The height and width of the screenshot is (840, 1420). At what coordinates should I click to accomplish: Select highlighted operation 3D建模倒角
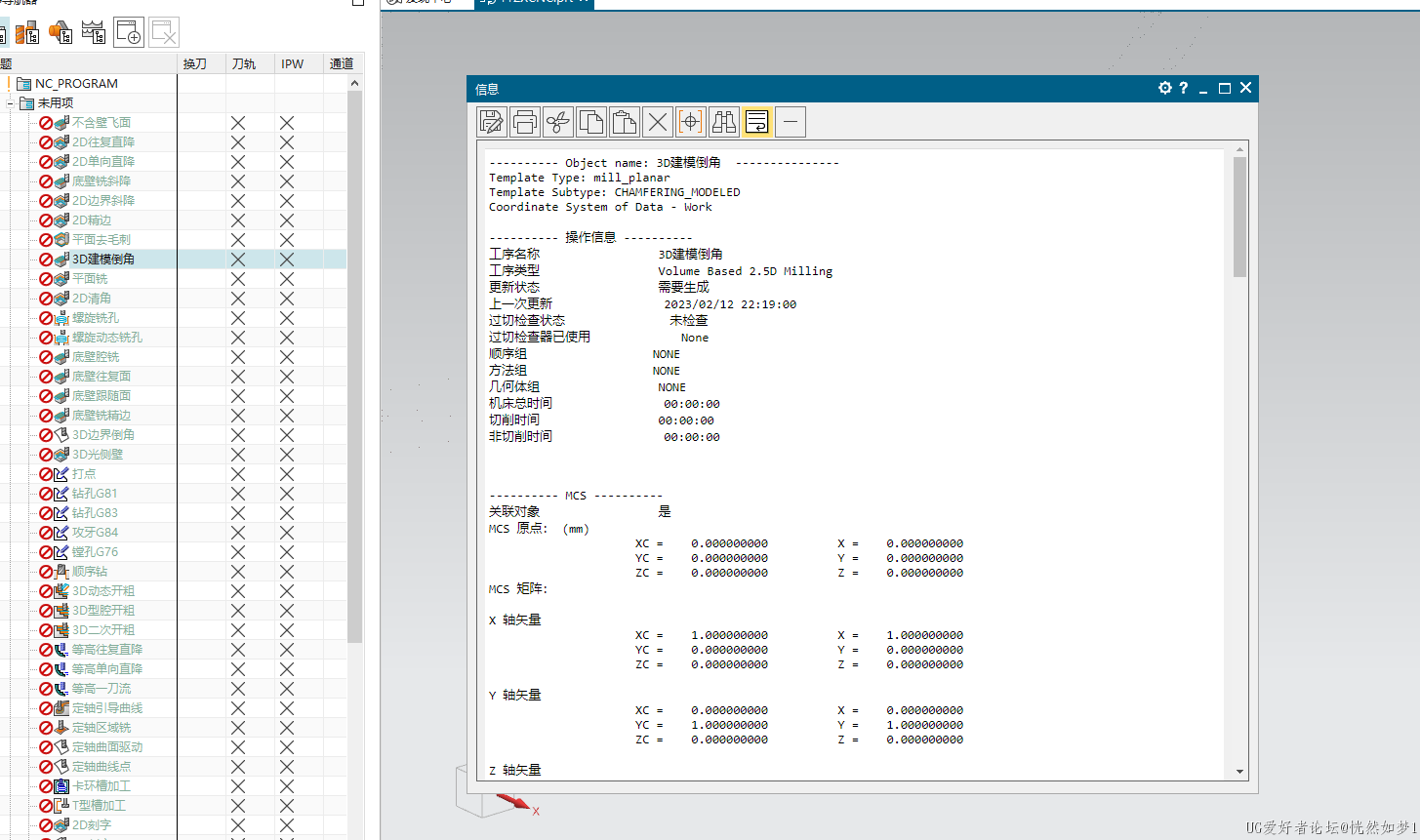tap(103, 260)
